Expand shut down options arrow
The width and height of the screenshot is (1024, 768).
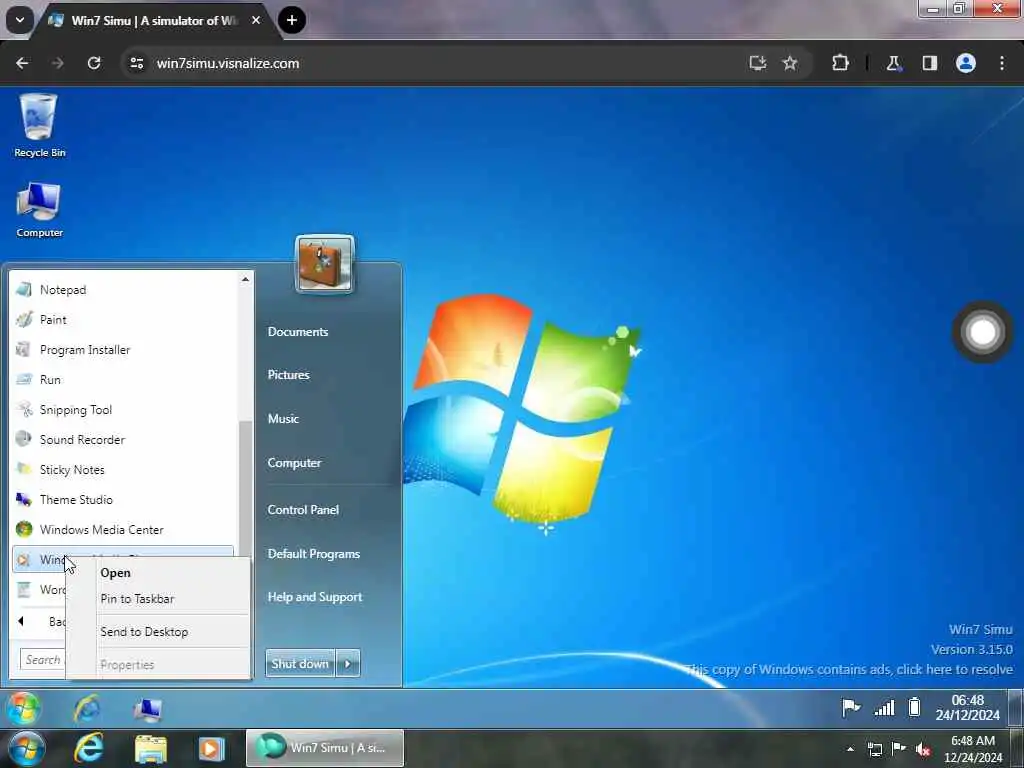pos(348,664)
